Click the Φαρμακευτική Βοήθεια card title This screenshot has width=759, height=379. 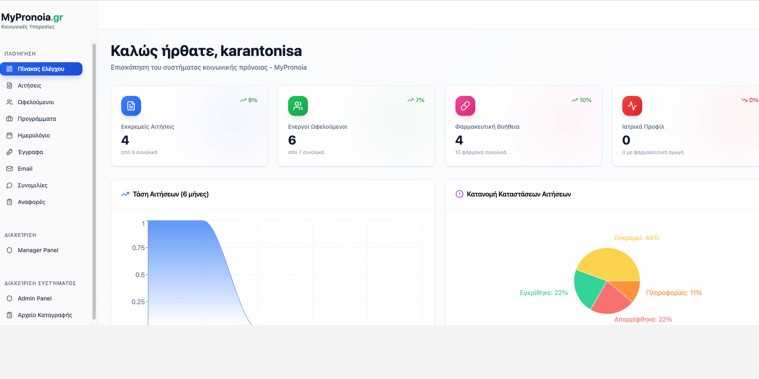pyautogui.click(x=487, y=127)
